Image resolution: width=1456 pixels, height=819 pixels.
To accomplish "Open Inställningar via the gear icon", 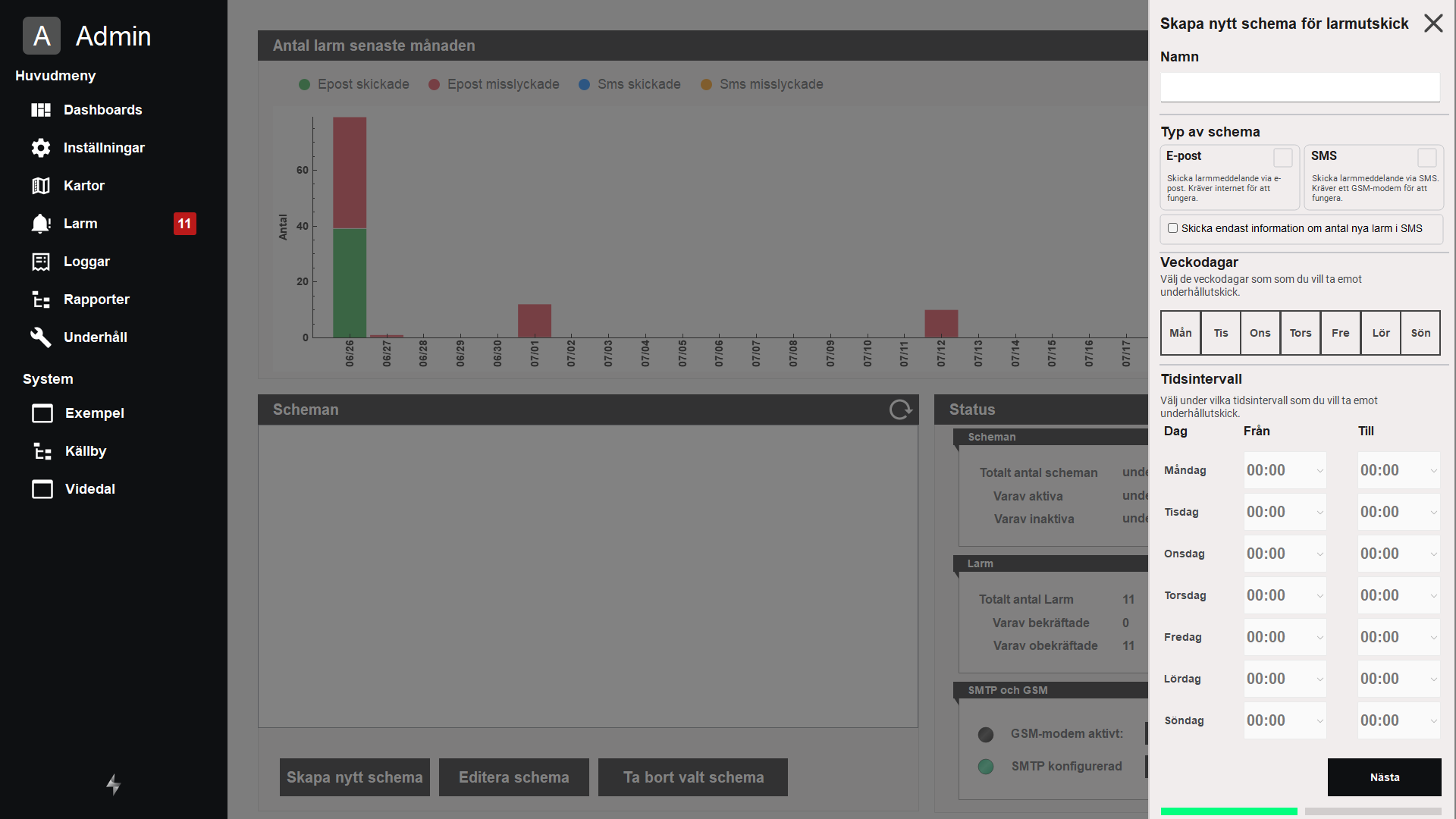I will click(41, 148).
